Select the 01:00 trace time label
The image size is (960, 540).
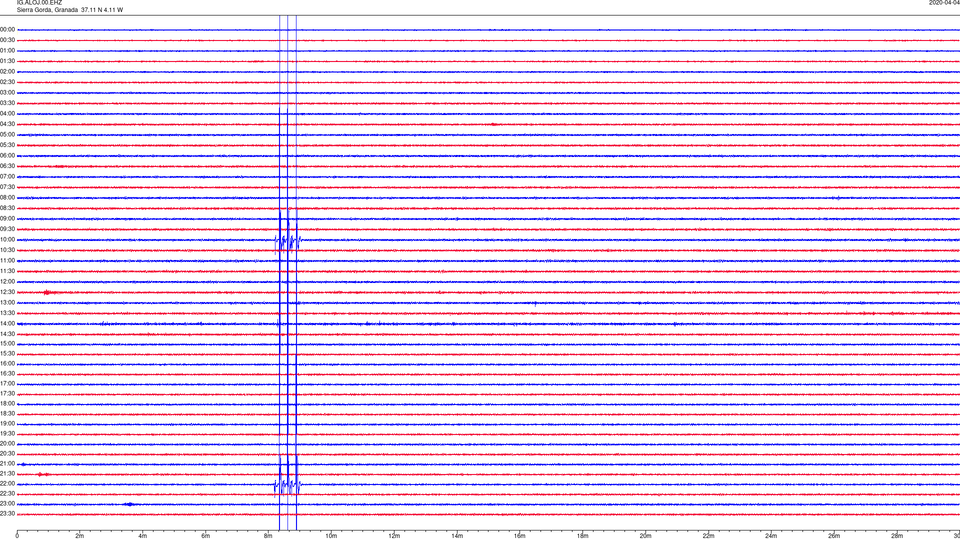[x=7, y=51]
